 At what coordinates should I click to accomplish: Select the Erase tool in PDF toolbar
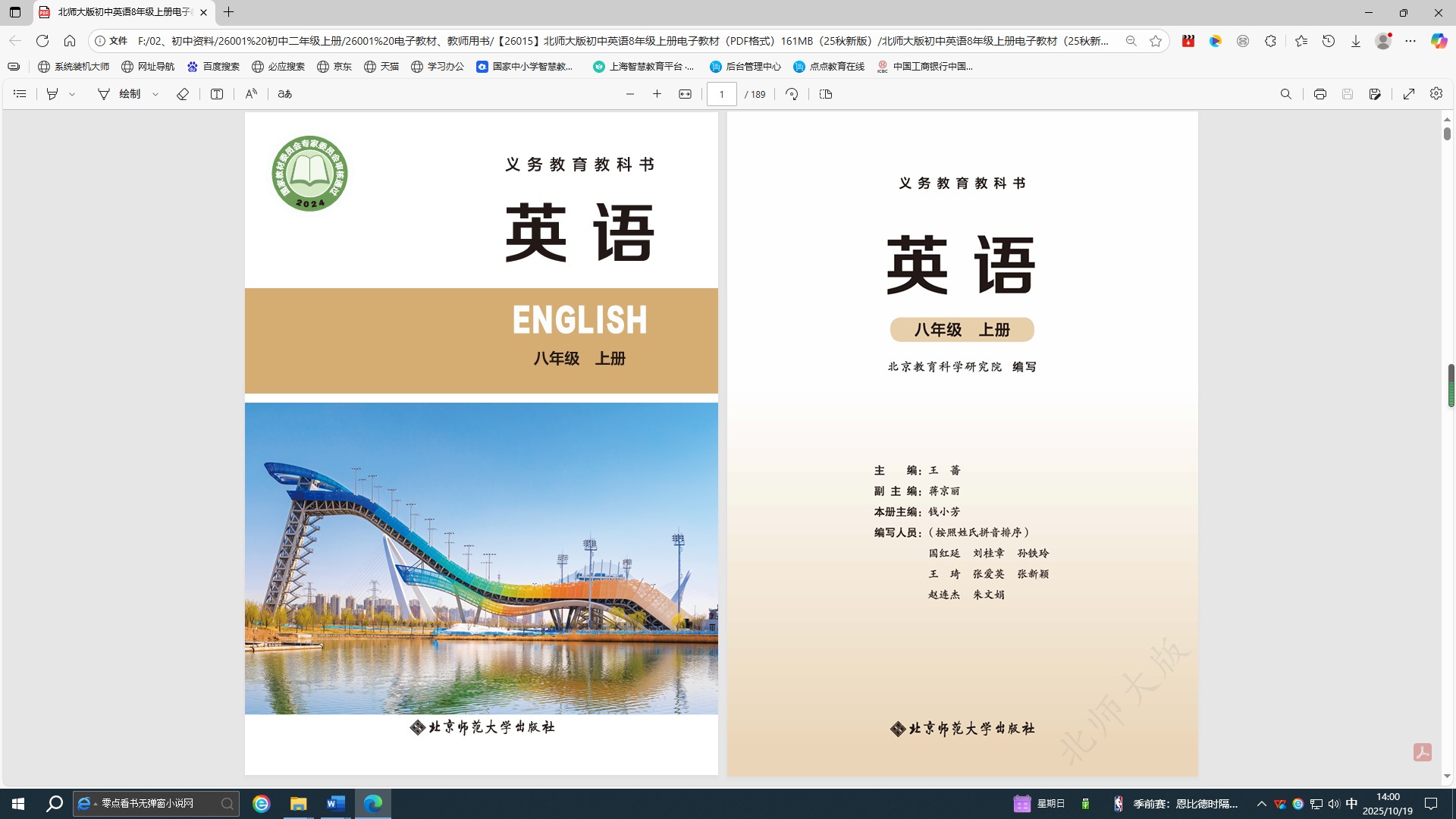tap(183, 94)
